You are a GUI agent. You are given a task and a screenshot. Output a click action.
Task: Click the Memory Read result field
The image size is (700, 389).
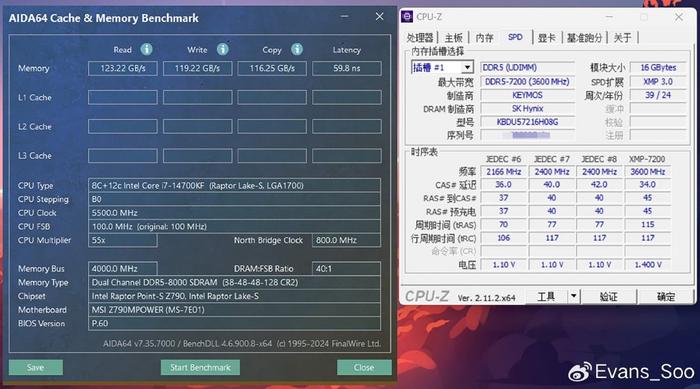click(x=123, y=68)
